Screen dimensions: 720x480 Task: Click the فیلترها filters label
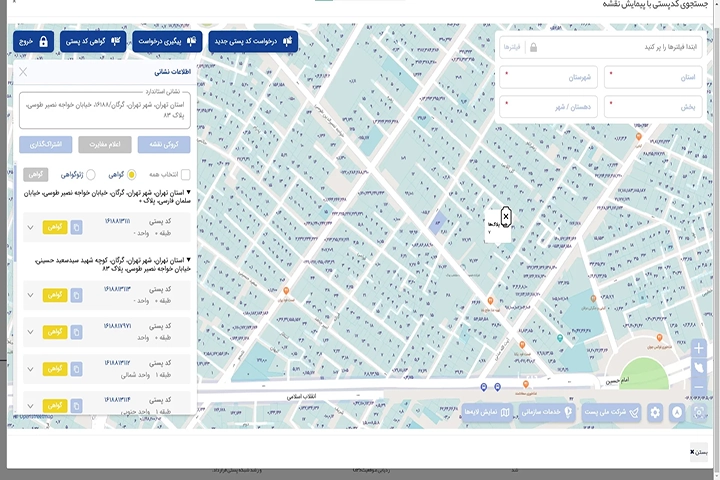click(512, 47)
